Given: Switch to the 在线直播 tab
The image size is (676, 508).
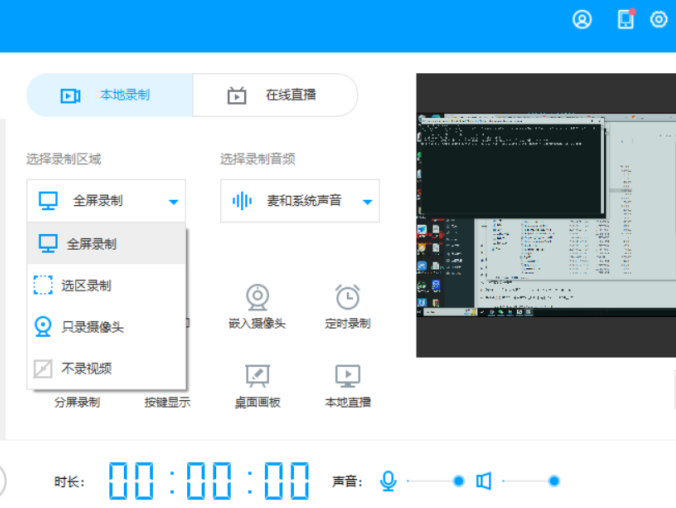Looking at the screenshot, I should [x=275, y=95].
